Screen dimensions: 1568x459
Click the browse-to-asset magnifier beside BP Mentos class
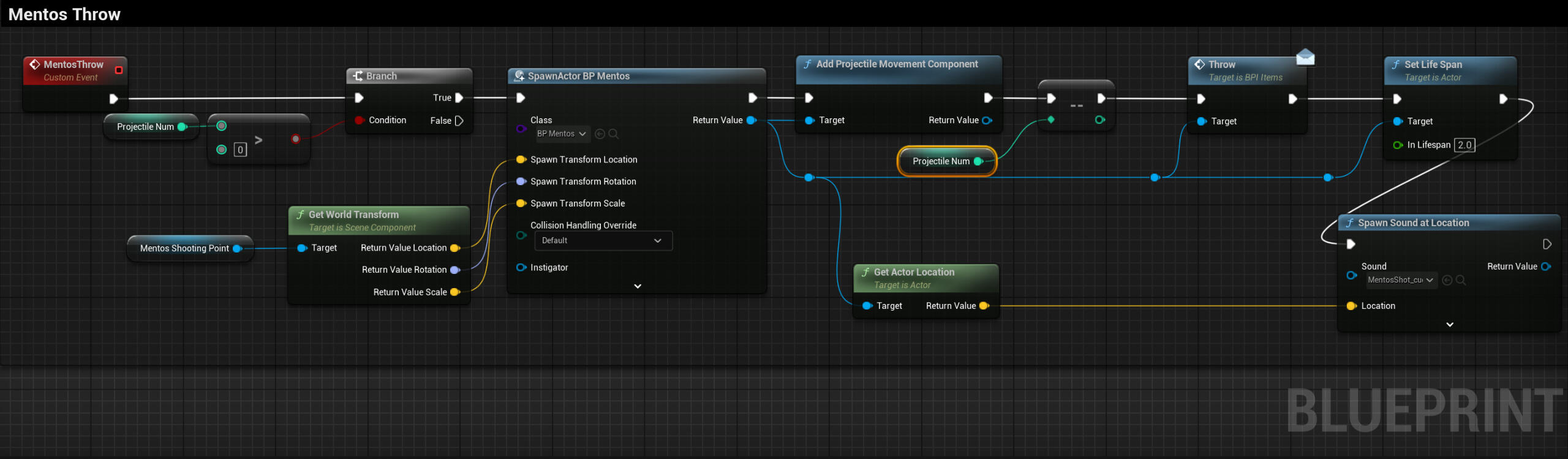[614, 134]
